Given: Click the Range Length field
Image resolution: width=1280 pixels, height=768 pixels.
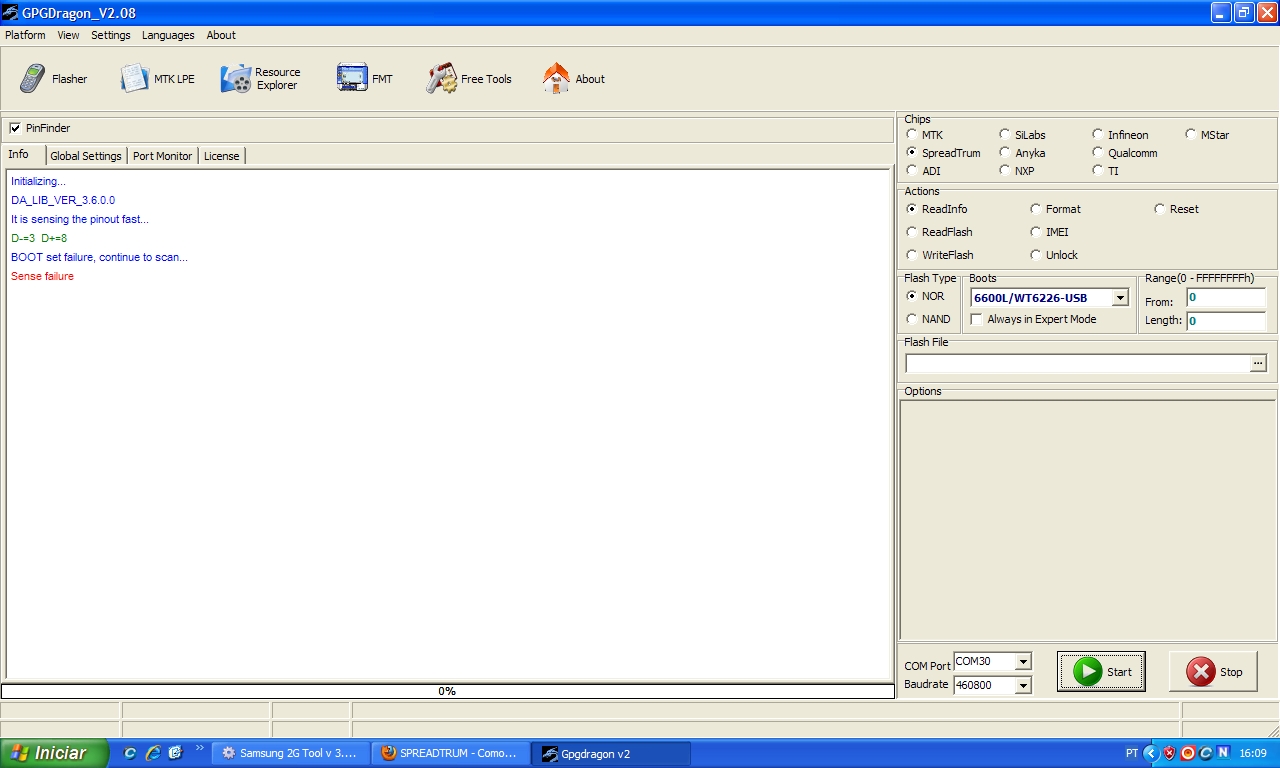Looking at the screenshot, I should (x=1226, y=321).
